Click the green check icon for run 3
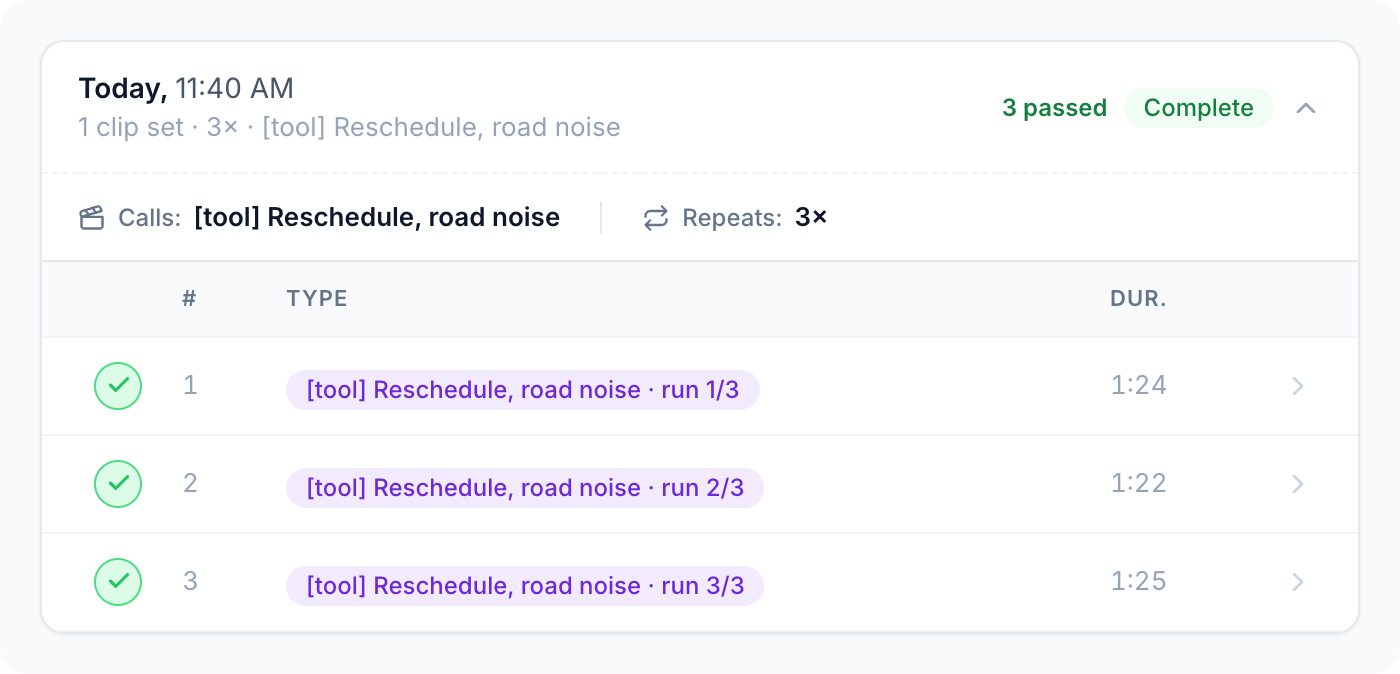The image size is (1400, 674). pyautogui.click(x=118, y=582)
